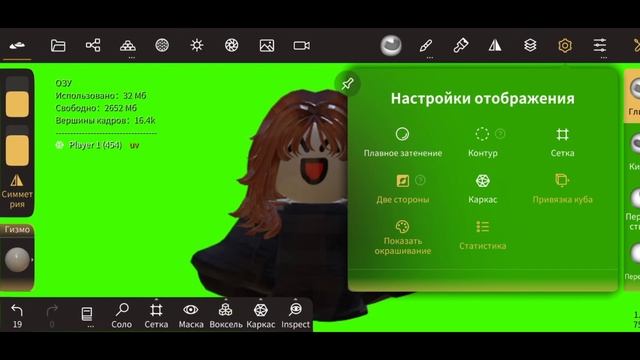Open the Files folder menu
Screen dimensions: 640x360
coord(58,45)
